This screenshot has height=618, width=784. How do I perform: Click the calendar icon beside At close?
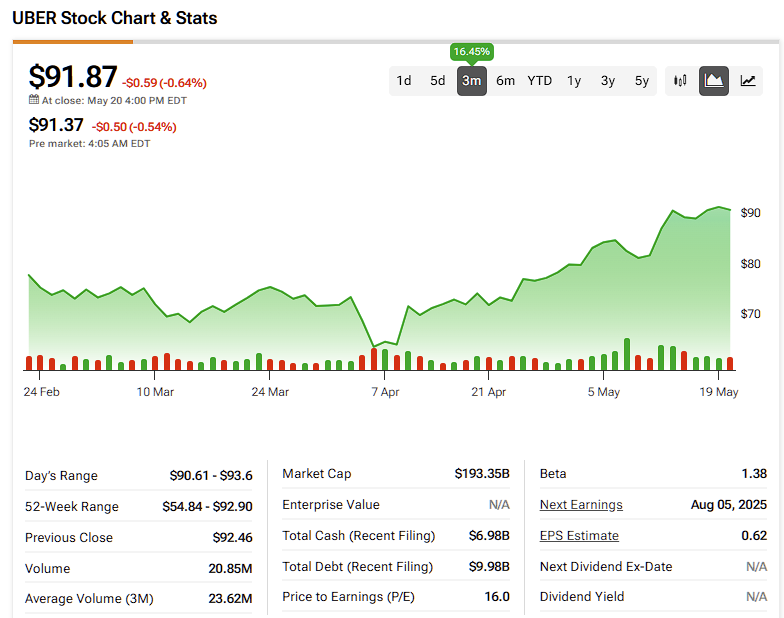pyautogui.click(x=34, y=100)
